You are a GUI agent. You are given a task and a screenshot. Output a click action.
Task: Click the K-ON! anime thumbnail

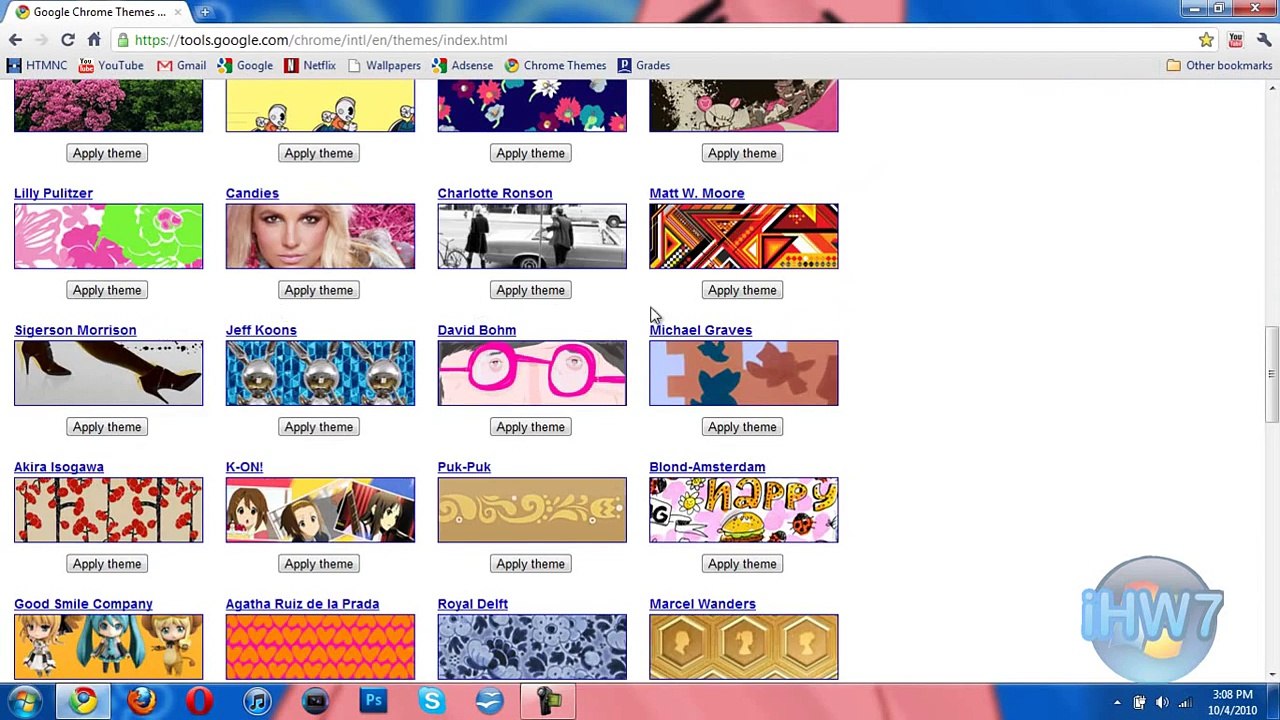[320, 510]
